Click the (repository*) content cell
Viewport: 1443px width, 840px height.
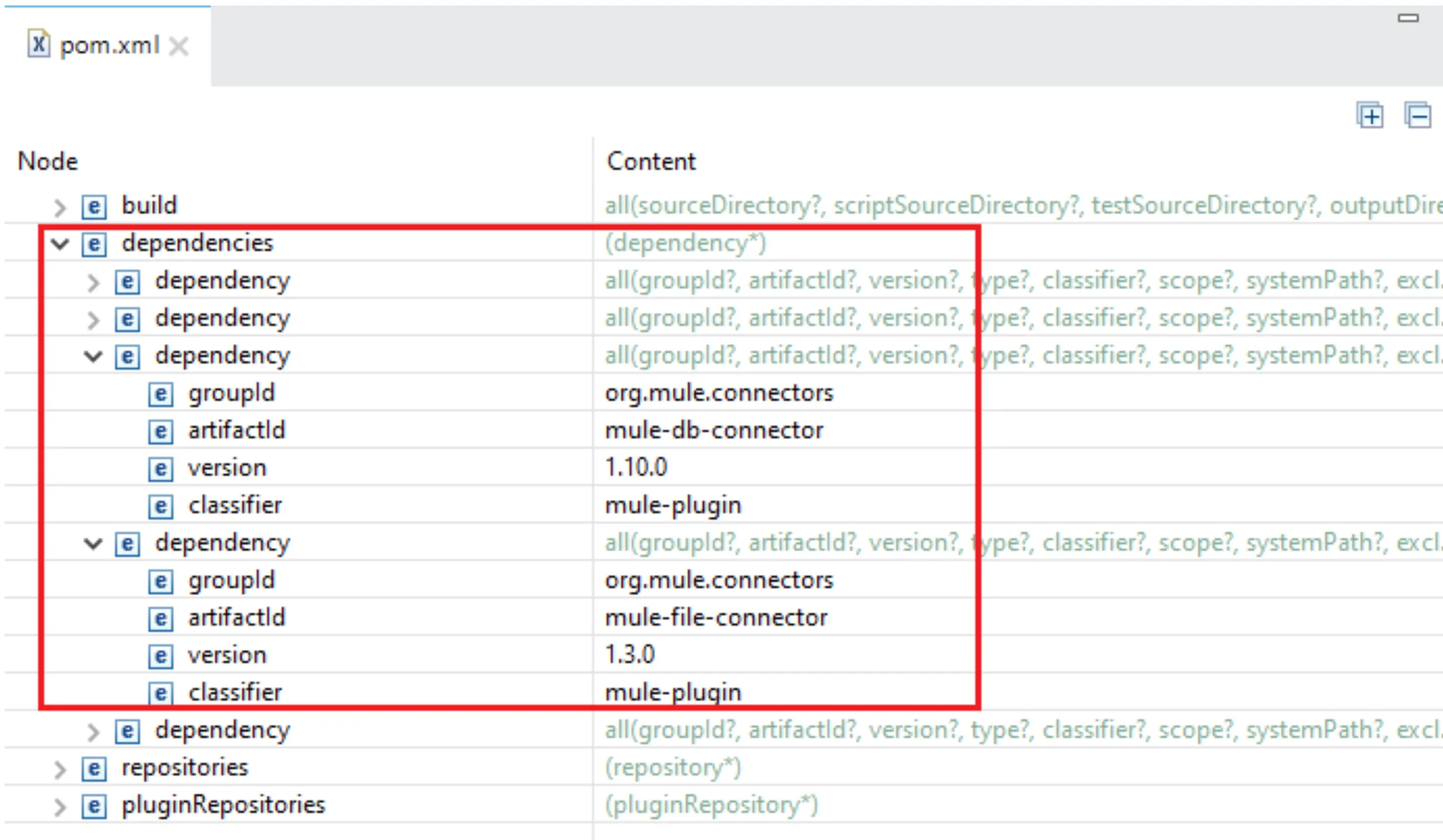[673, 768]
